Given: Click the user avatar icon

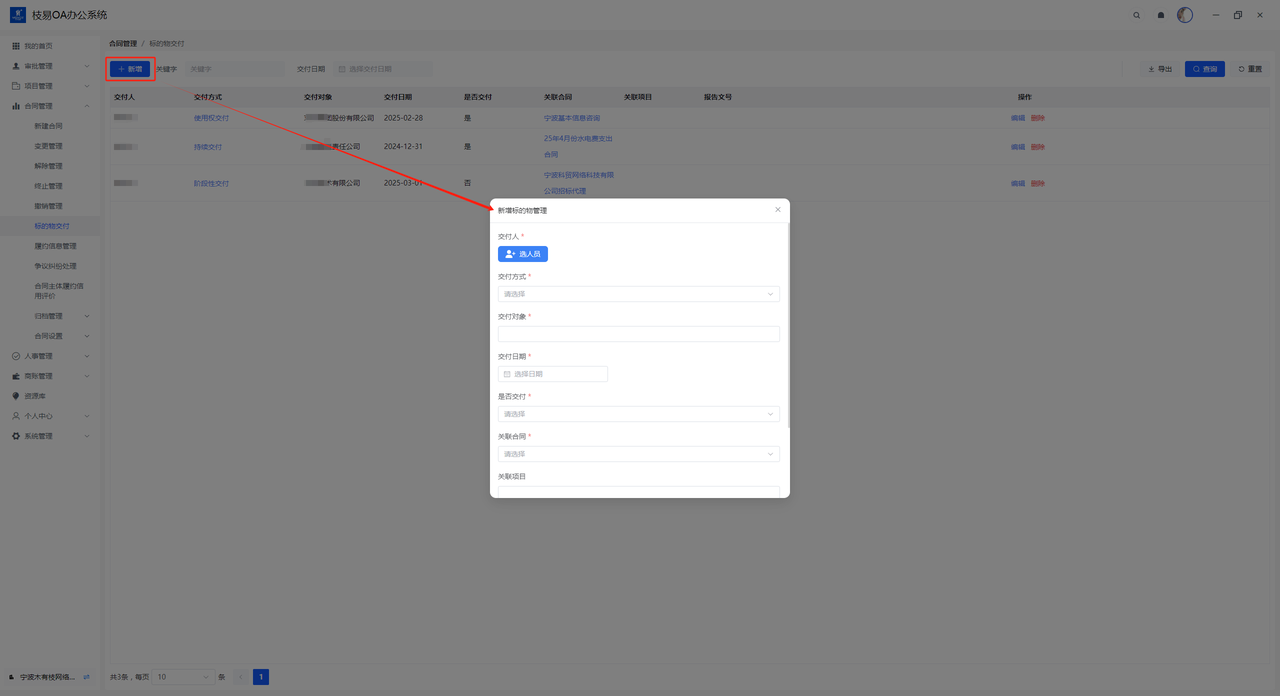Looking at the screenshot, I should click(1185, 15).
